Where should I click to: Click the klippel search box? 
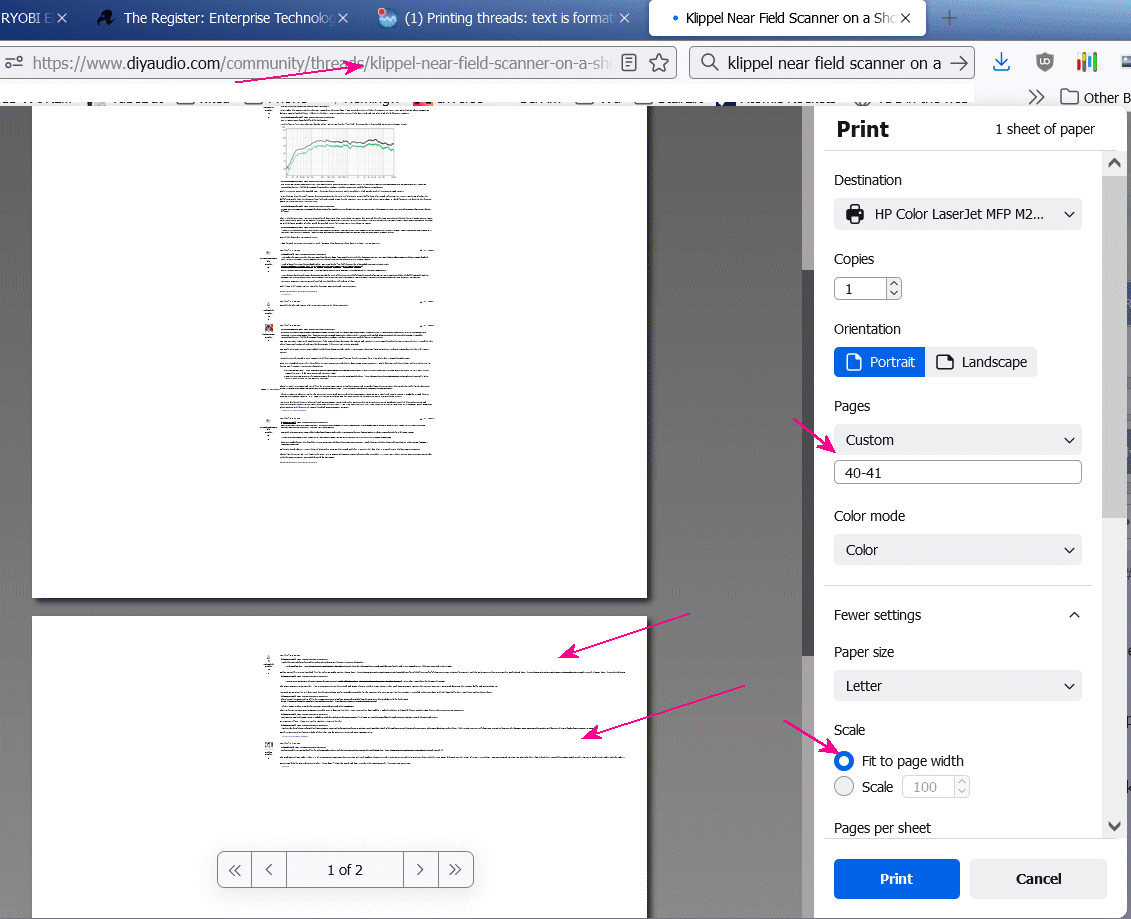[x=833, y=63]
